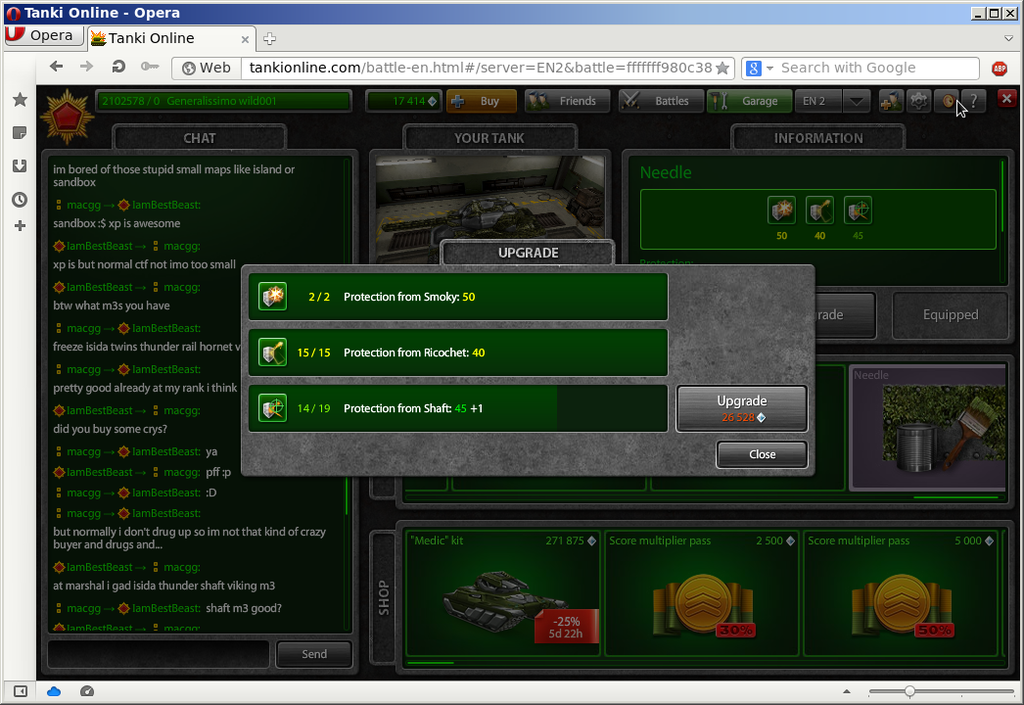Open Opera Link cloud icon in status bar

54,691
